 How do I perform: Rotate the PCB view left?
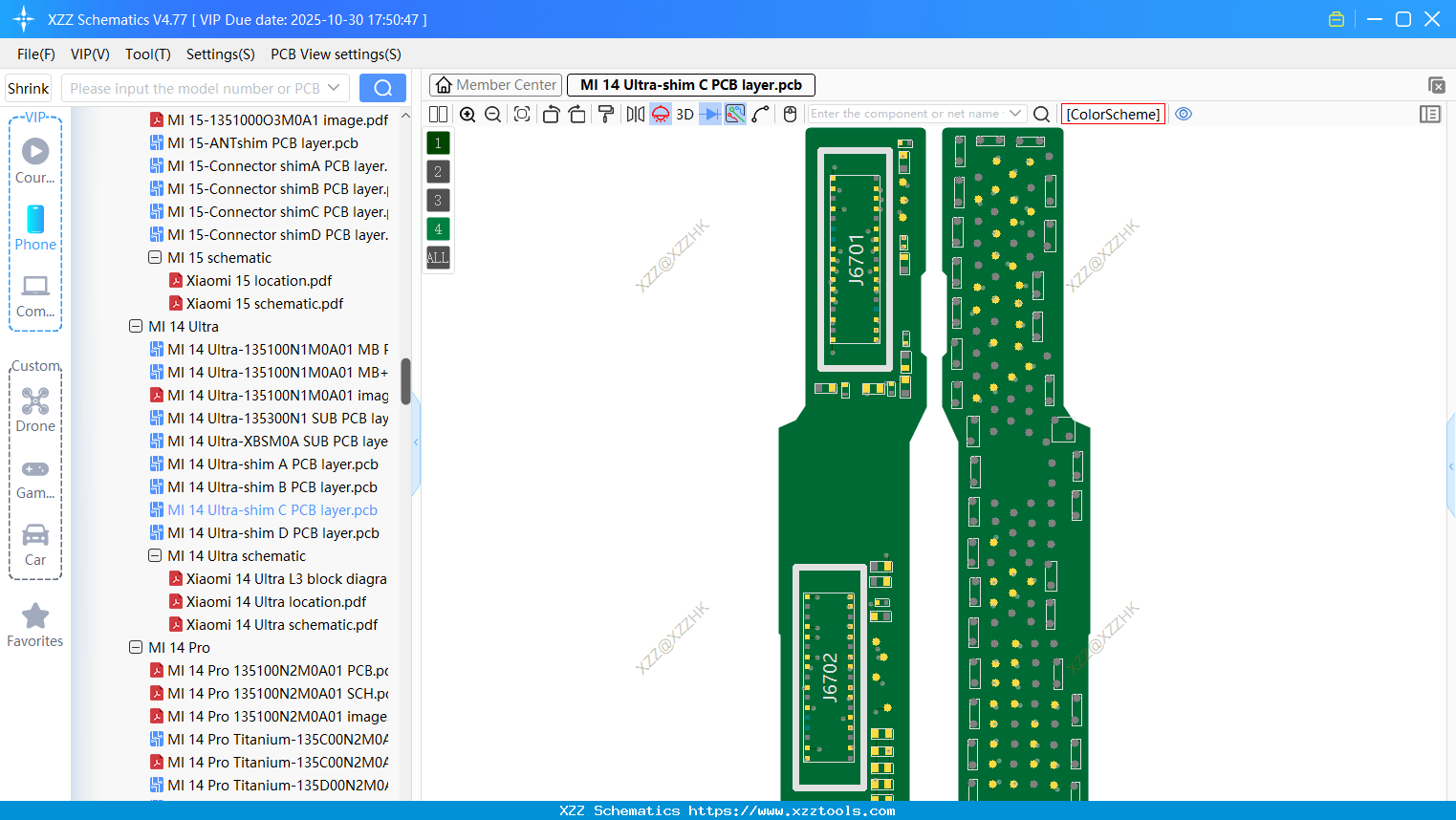click(551, 114)
